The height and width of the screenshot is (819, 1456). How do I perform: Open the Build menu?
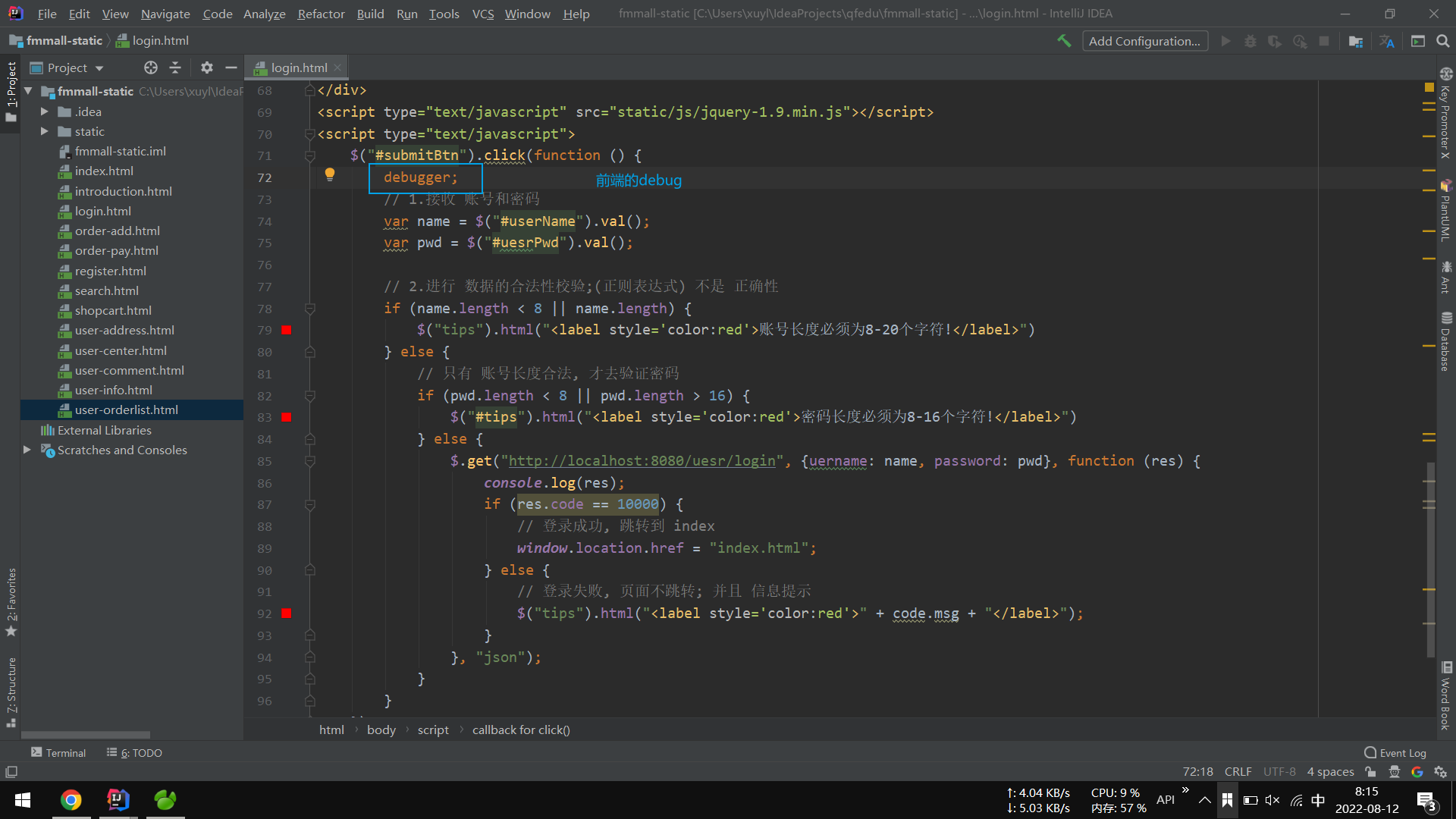click(370, 13)
